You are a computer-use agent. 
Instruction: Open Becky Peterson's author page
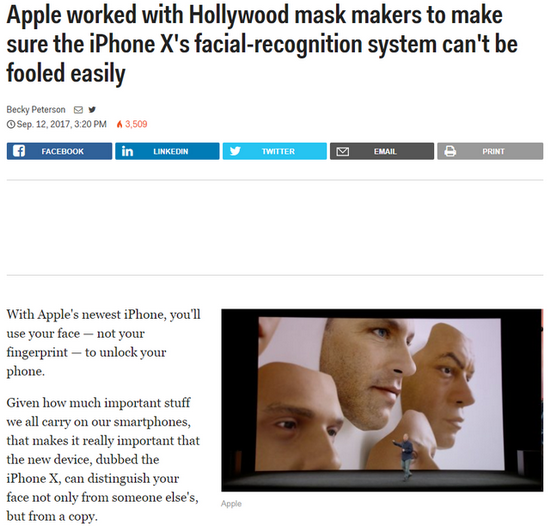(x=36, y=110)
